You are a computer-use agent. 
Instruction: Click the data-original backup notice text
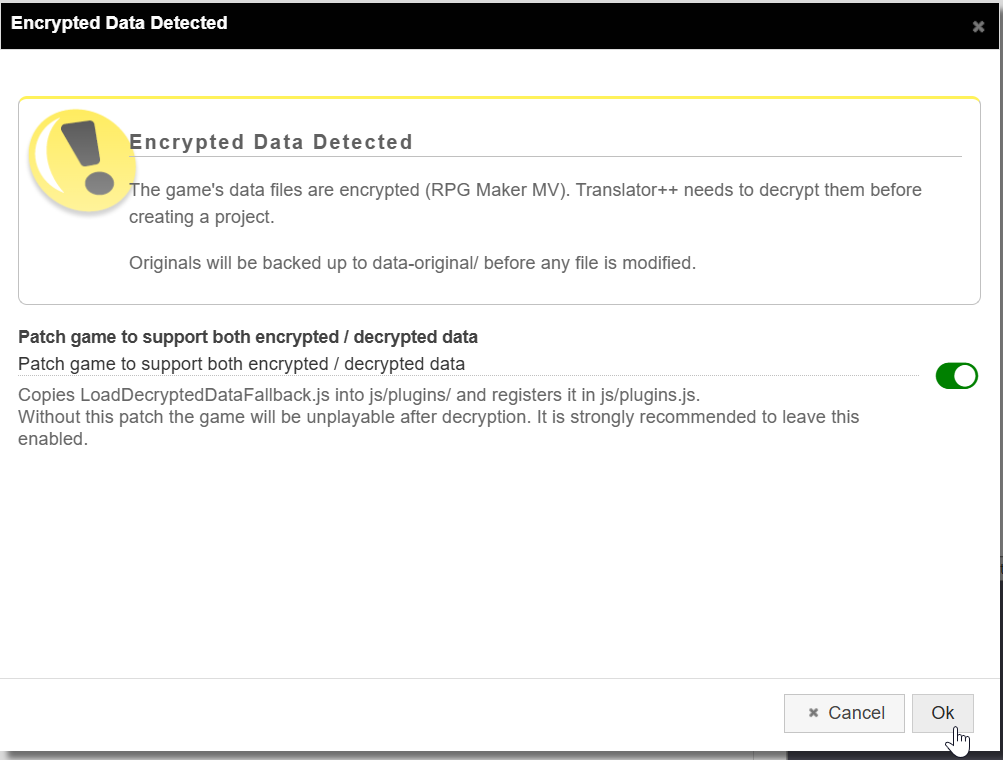click(412, 263)
